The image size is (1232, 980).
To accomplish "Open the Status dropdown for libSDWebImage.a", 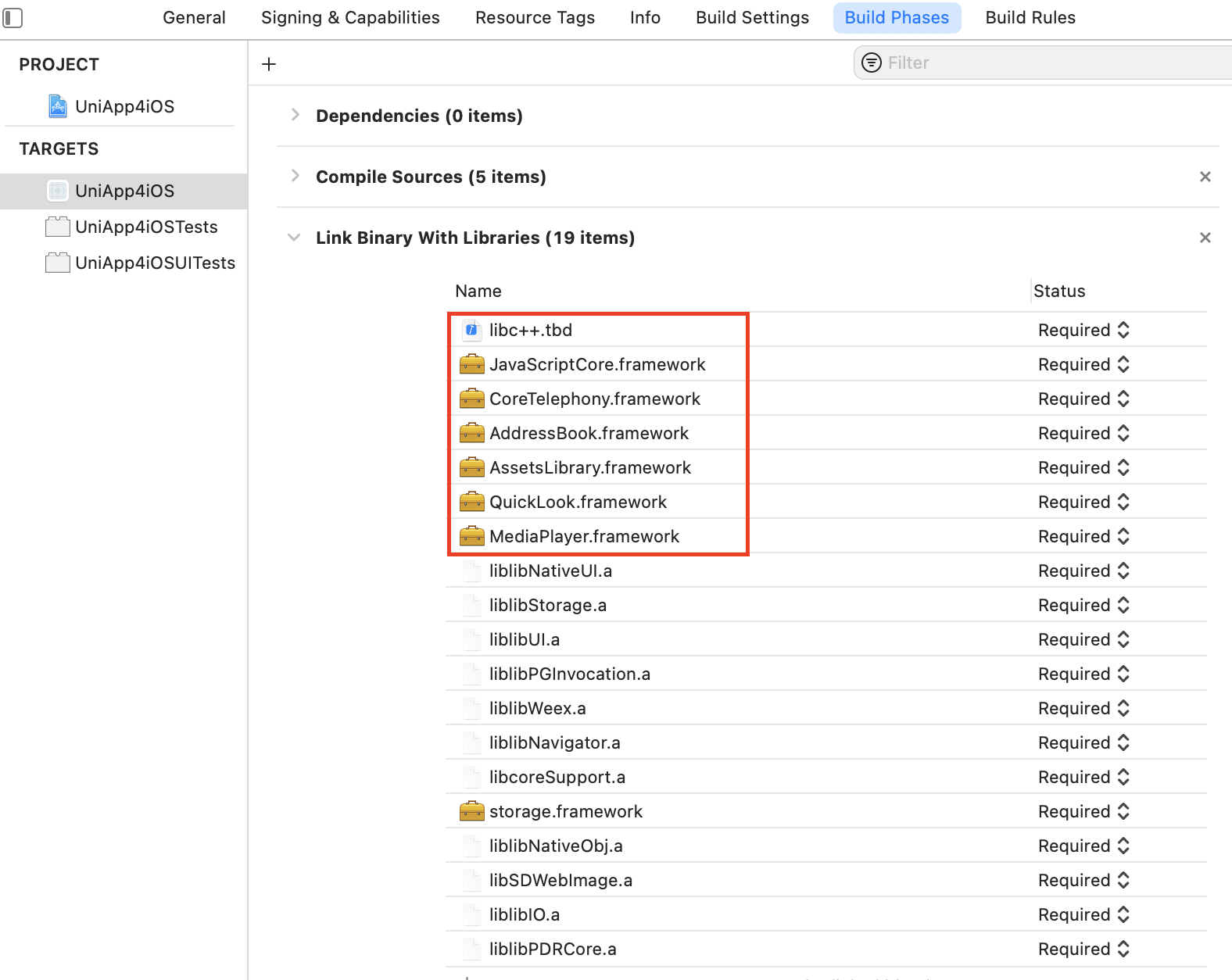I will [1083, 880].
